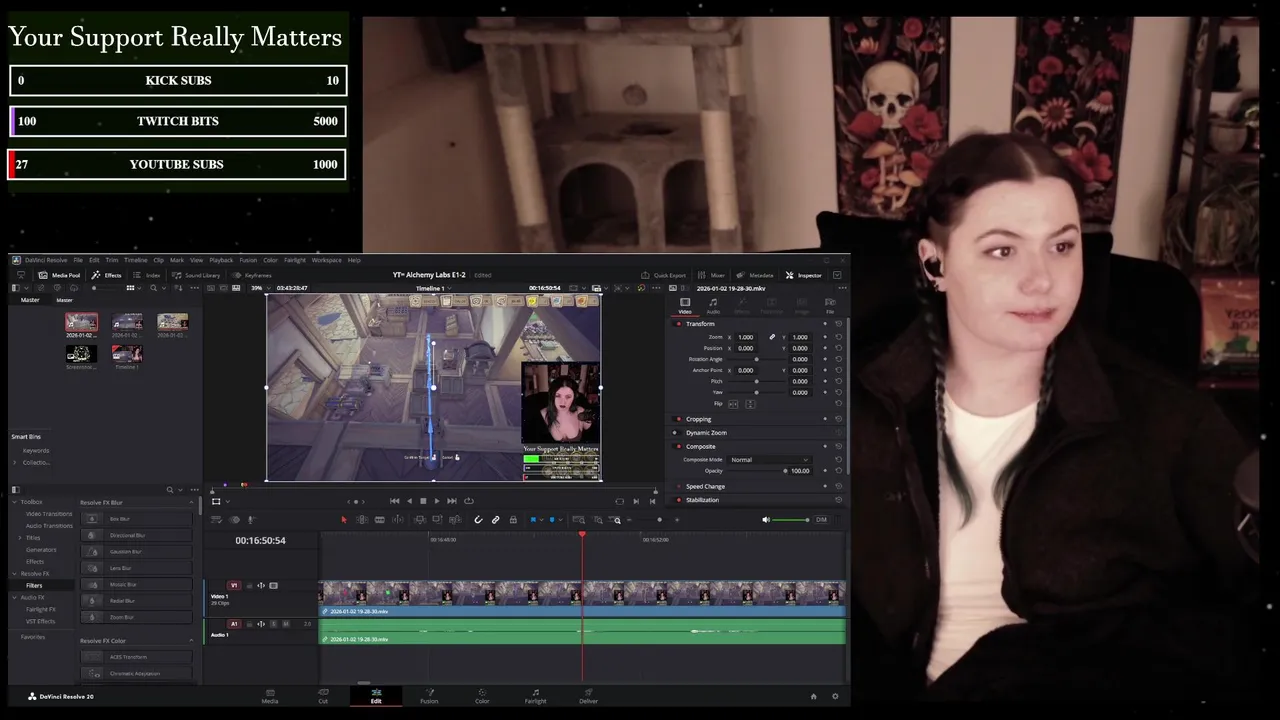Toggle the Composite section switch
This screenshot has height=720, width=1280.
pyautogui.click(x=679, y=446)
